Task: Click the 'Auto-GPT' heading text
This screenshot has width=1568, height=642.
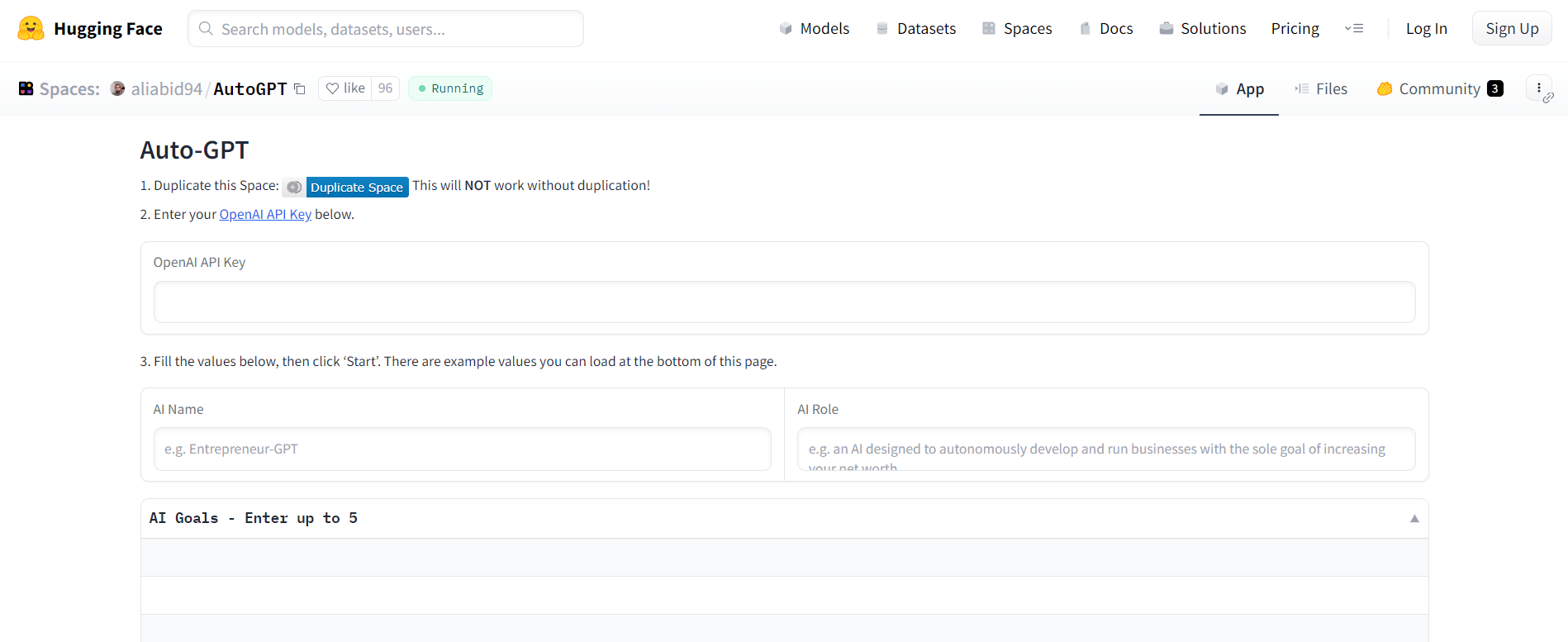Action: click(194, 150)
